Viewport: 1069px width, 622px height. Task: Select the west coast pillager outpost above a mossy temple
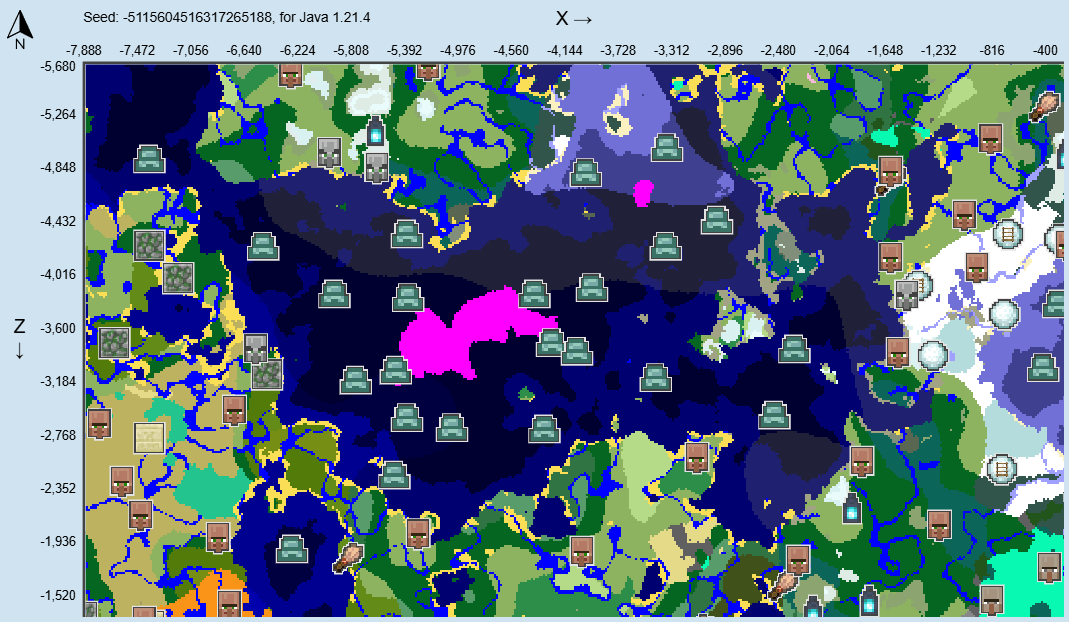tap(256, 349)
